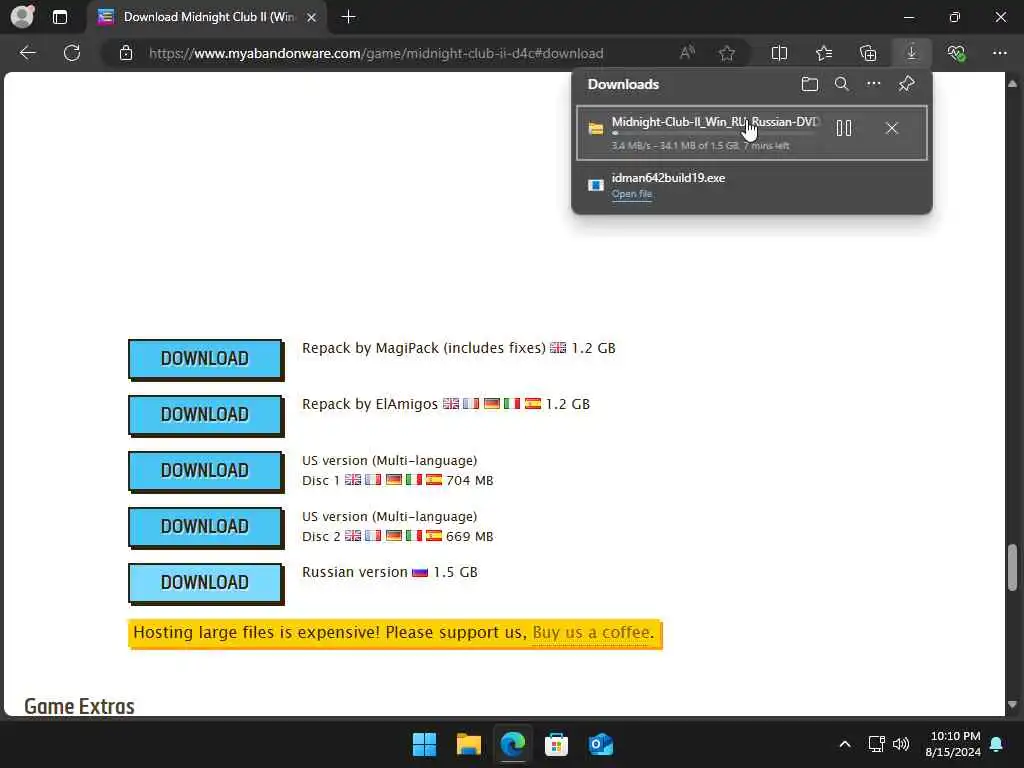The image size is (1024, 768).
Task: Follow the Buy us a coffee link
Action: [593, 633]
